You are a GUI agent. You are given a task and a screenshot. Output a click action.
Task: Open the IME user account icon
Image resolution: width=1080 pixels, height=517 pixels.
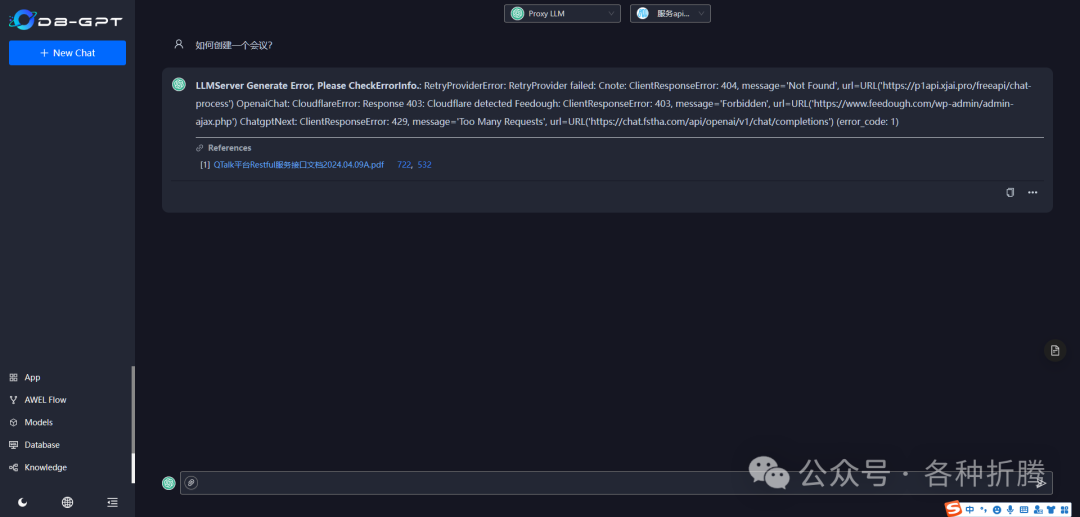point(1038,509)
